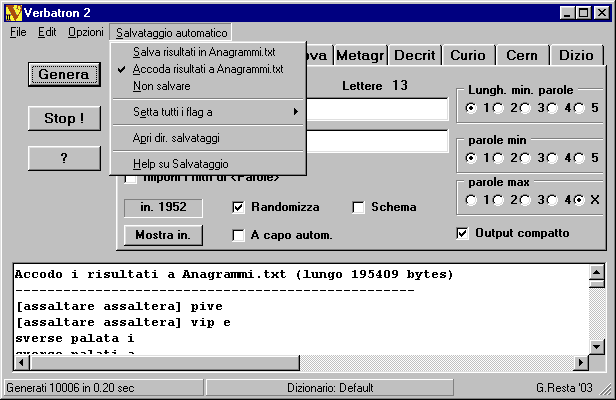The width and height of the screenshot is (616, 400).
Task: Set parole min to 3
Action: [525, 158]
